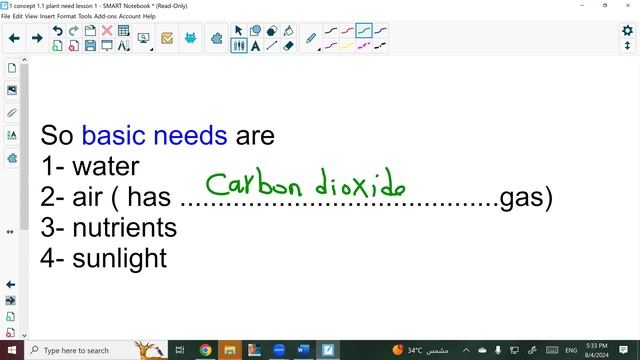Choose the black pen style

331,31
